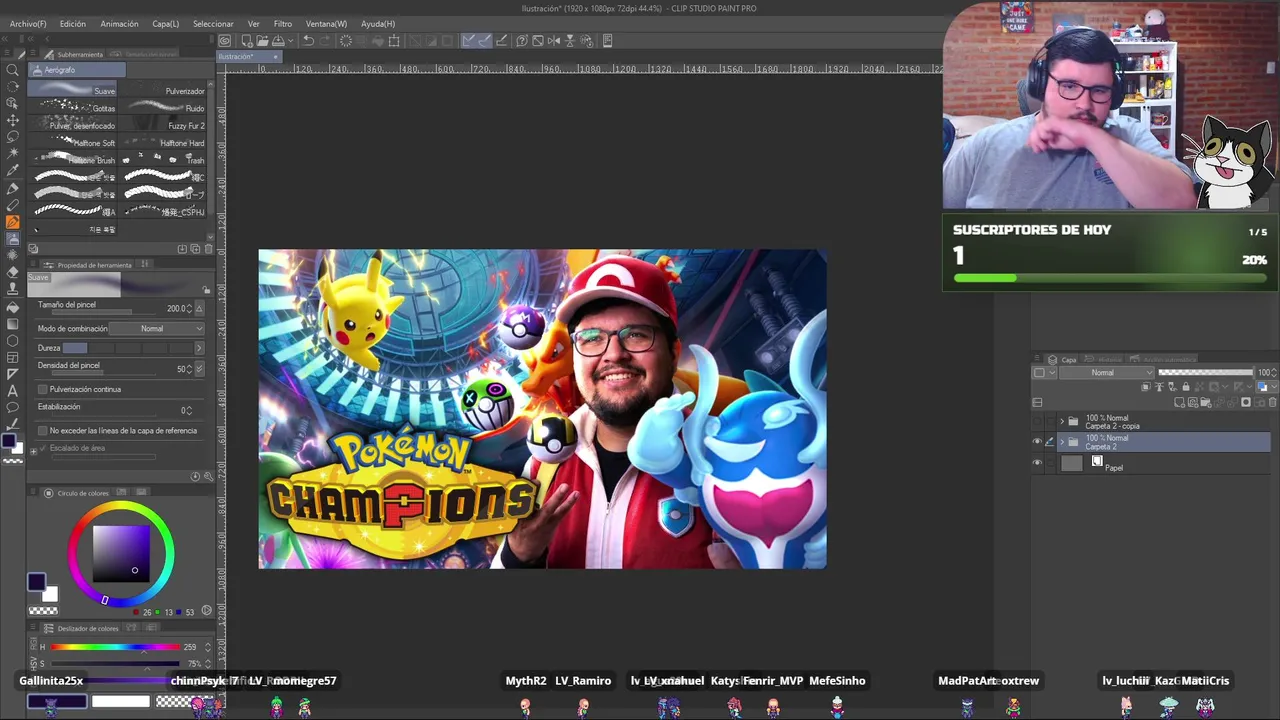Screen dimensions: 1280x720
Task: Click the New file icon in command bar
Action: pos(247,41)
